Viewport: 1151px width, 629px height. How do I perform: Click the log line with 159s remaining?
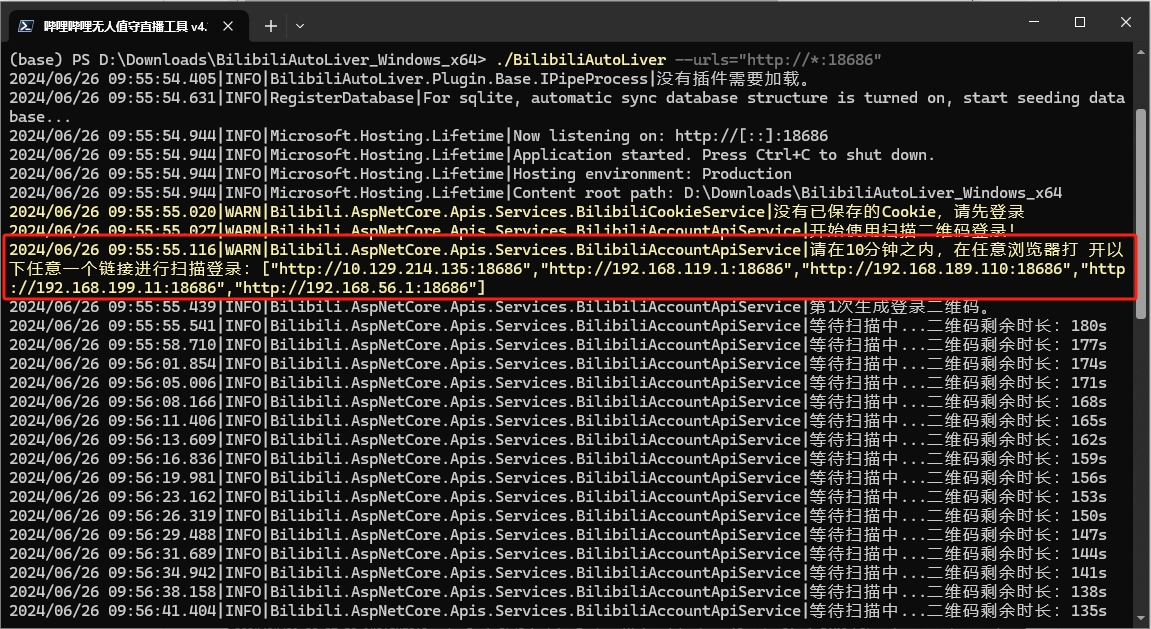click(x=558, y=459)
